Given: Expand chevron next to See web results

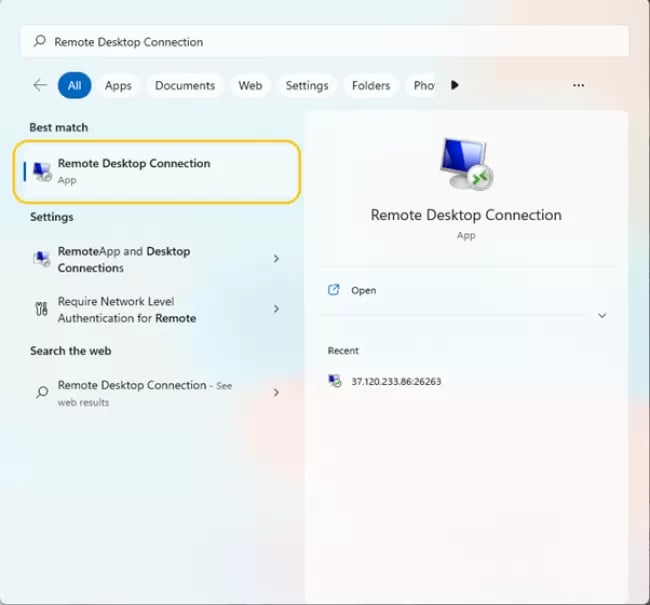Looking at the screenshot, I should coord(276,392).
